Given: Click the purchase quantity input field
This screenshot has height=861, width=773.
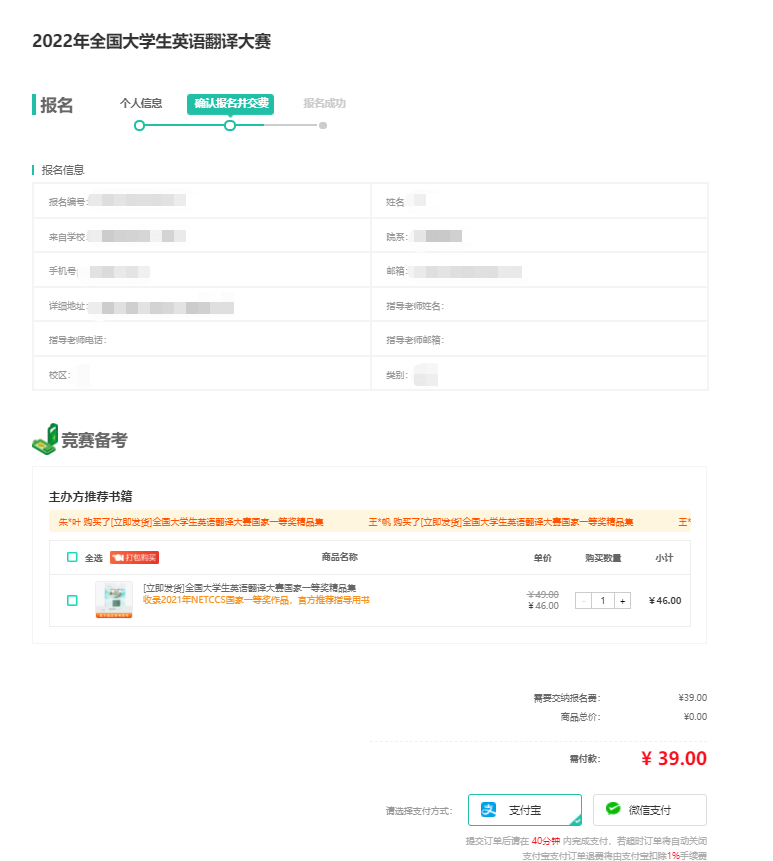Looking at the screenshot, I should coord(603,601).
